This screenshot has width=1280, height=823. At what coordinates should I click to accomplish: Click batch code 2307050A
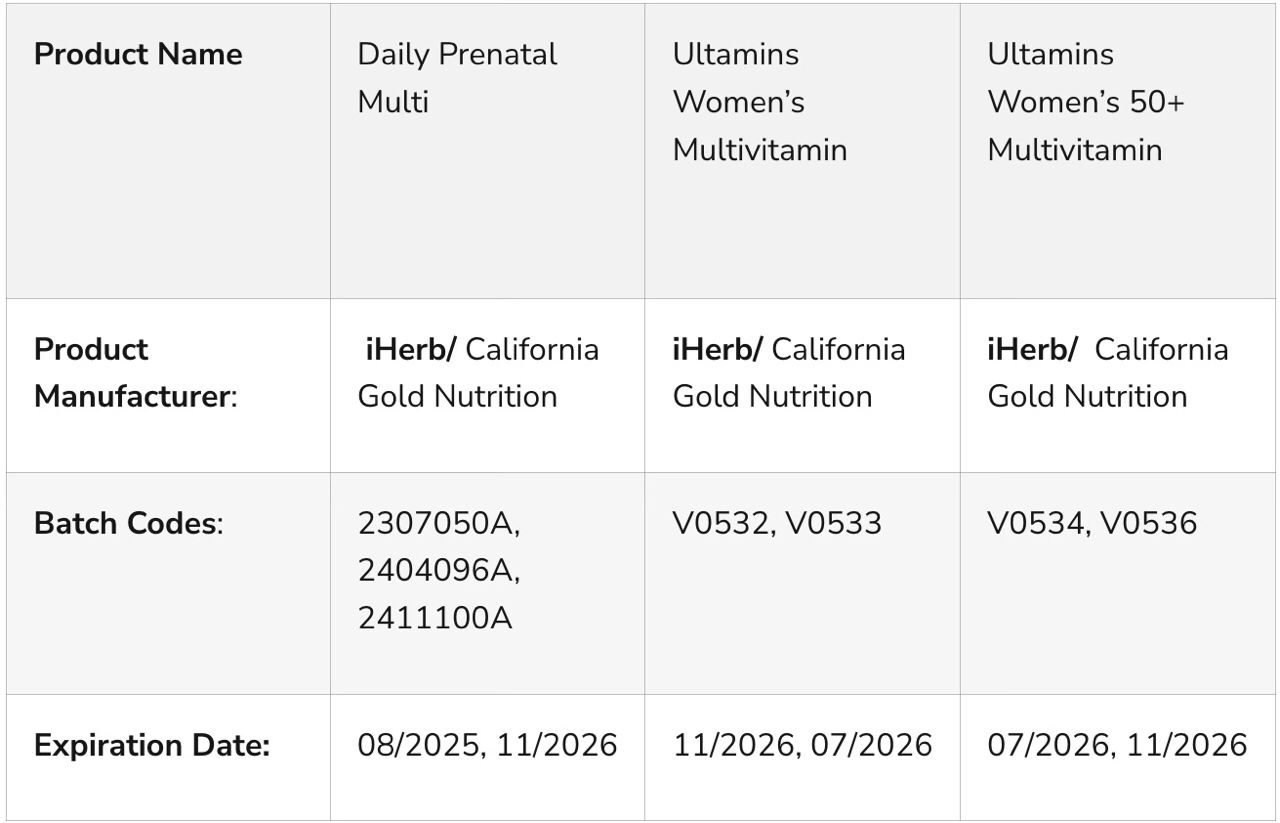[438, 523]
